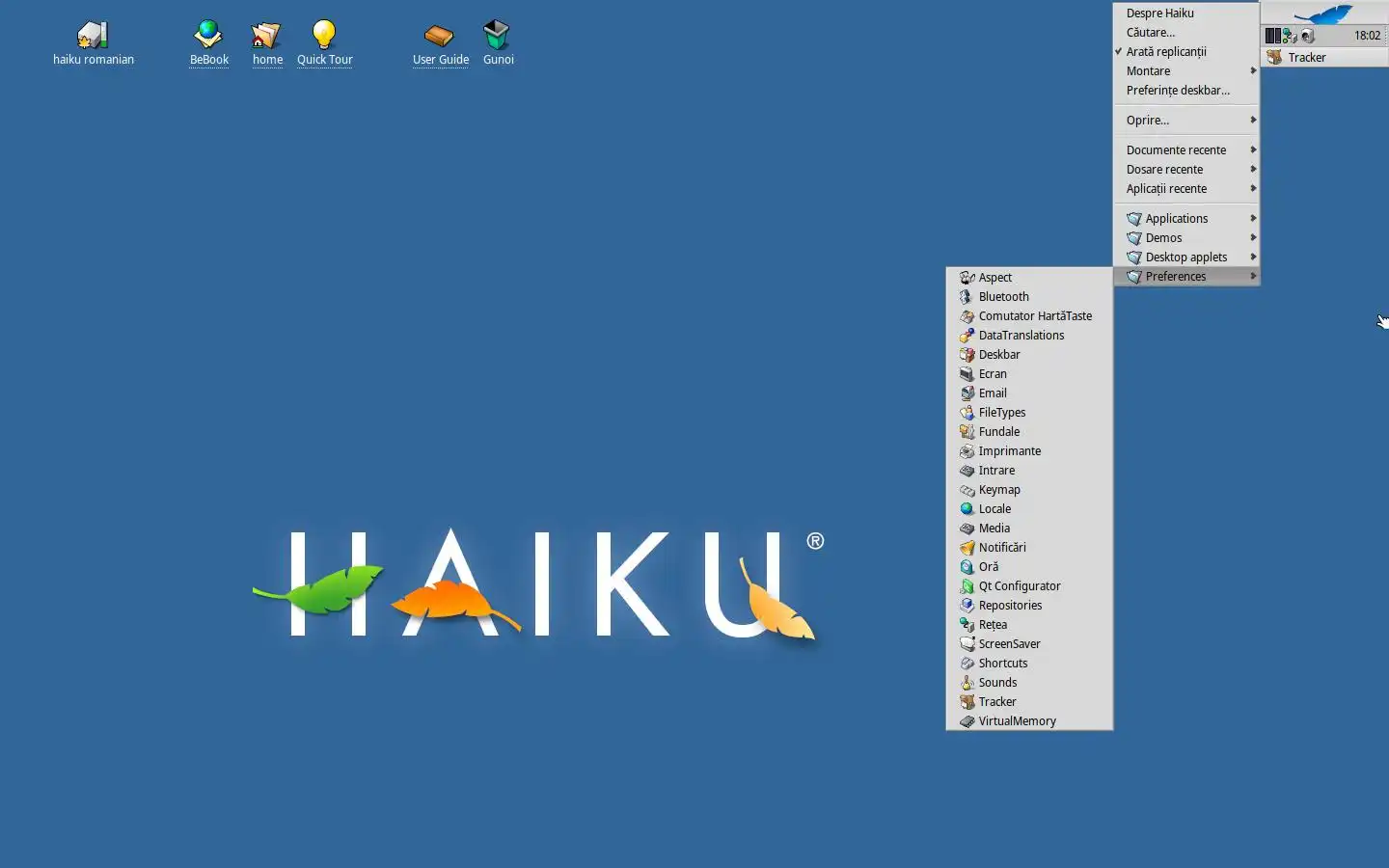This screenshot has height=868, width=1389.
Task: Select Oprire... menu entry
Action: tap(1186, 121)
